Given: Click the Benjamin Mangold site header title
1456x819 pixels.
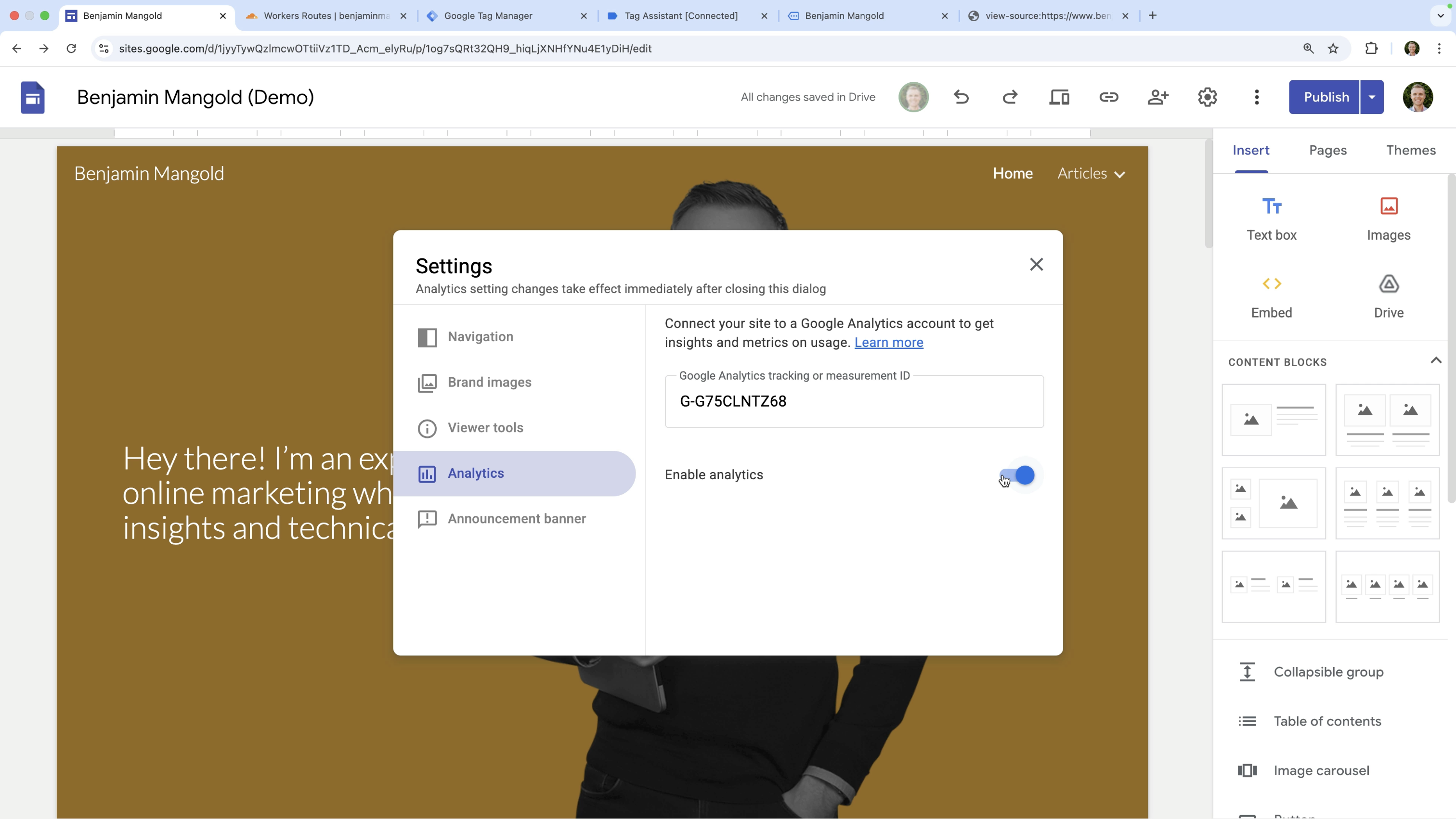Looking at the screenshot, I should 149,174.
